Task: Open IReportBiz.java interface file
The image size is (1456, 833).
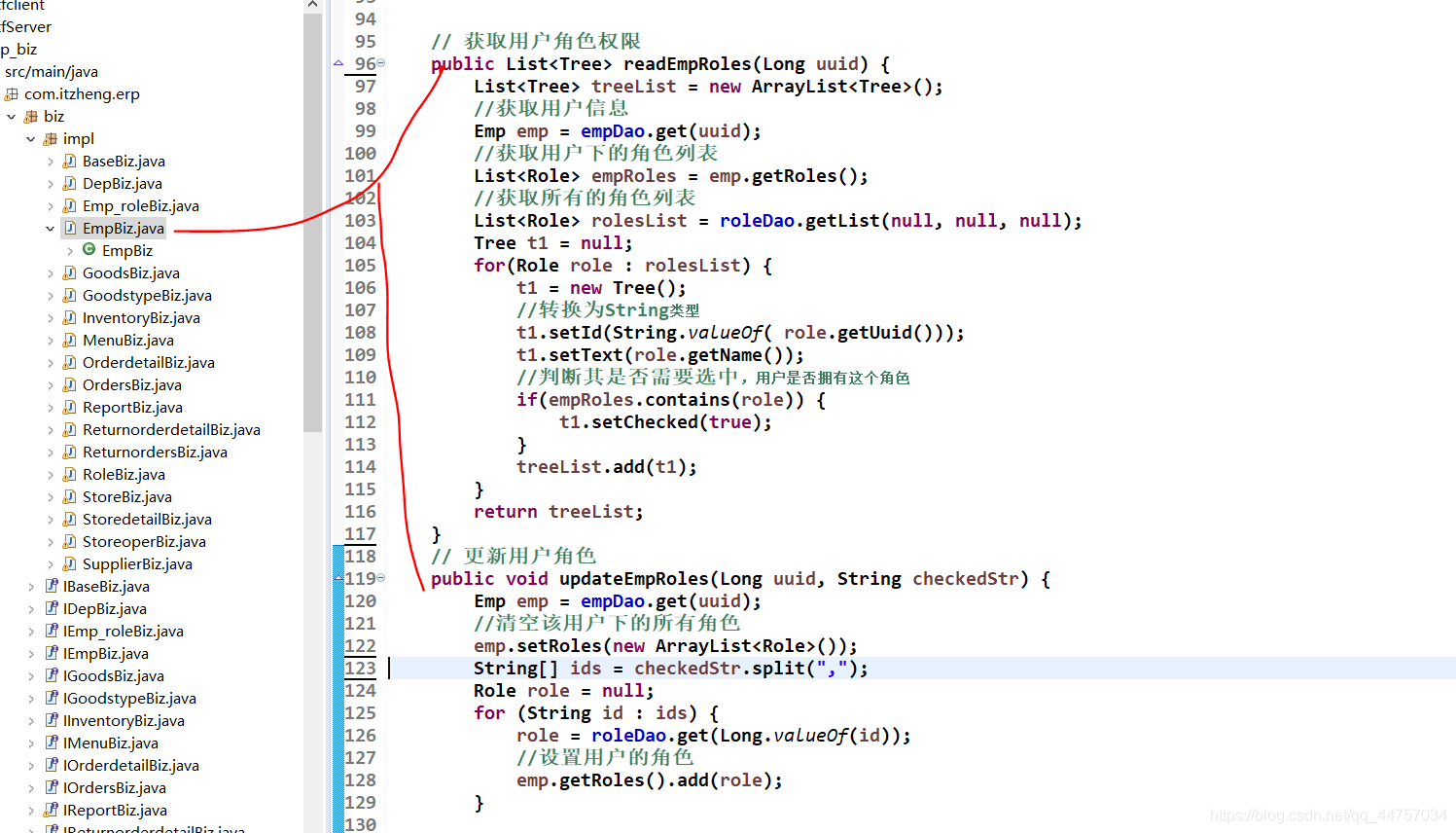Action: click(x=115, y=811)
